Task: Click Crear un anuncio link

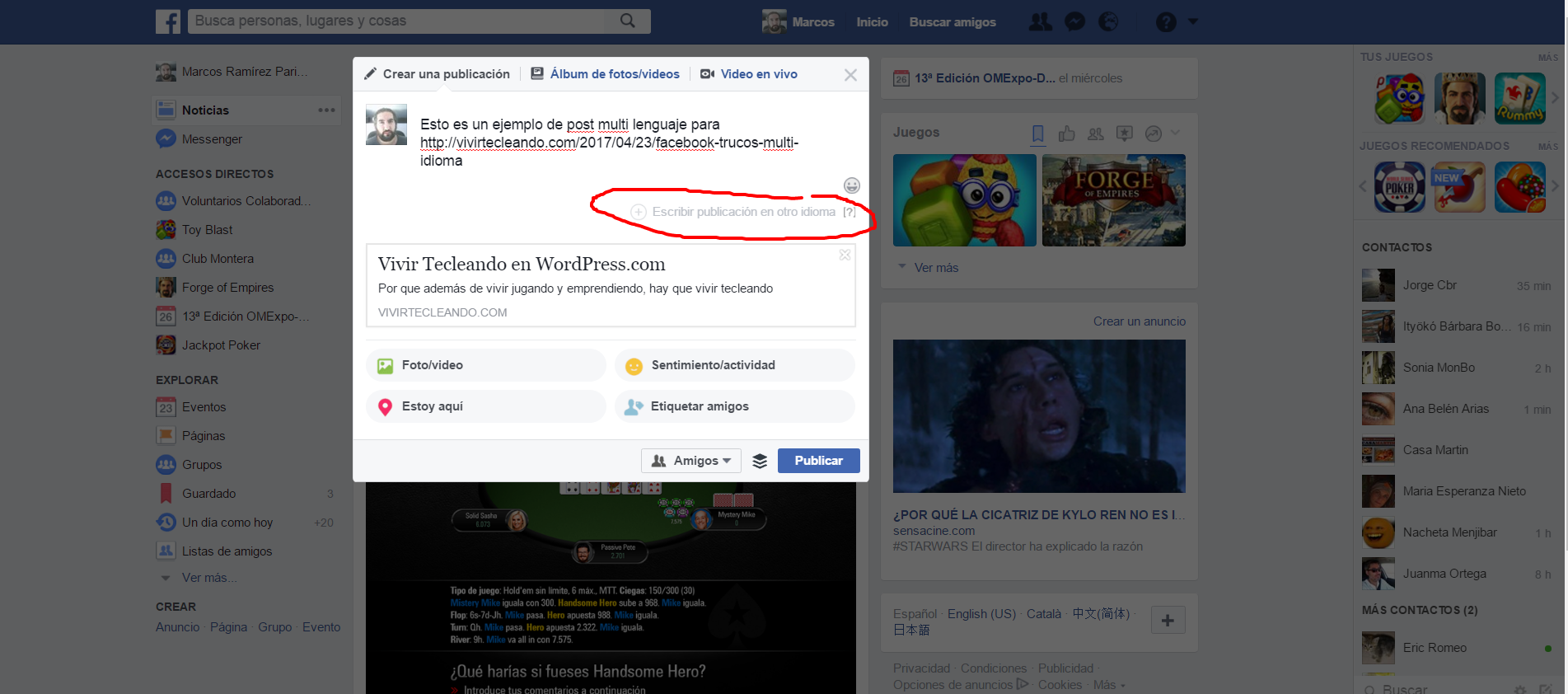Action: click(1140, 321)
